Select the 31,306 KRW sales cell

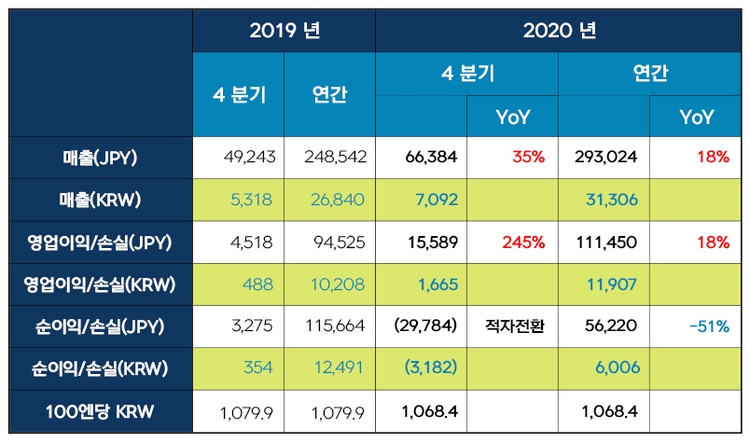pos(604,200)
